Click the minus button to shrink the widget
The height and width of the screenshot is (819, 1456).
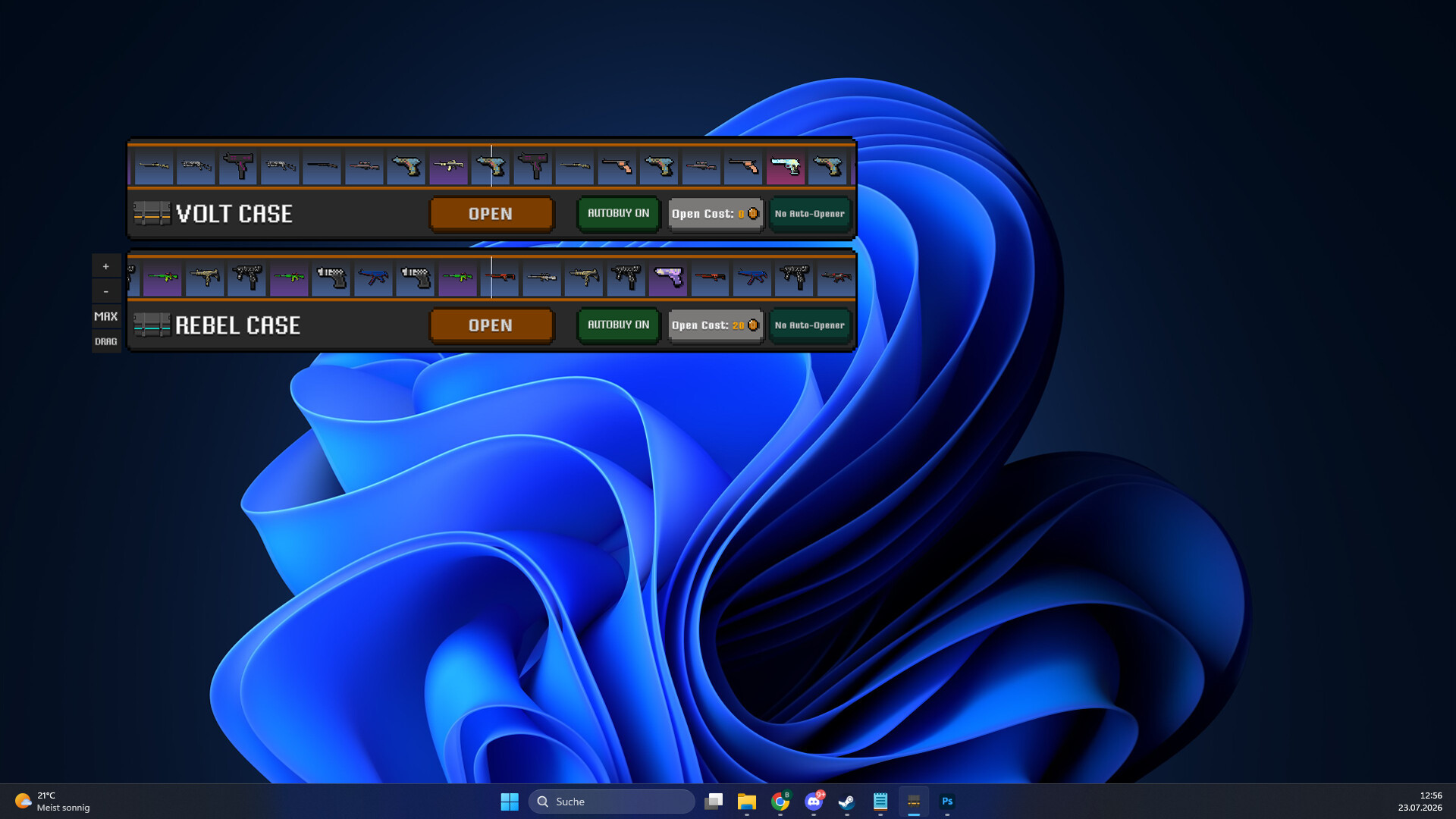[x=106, y=291]
